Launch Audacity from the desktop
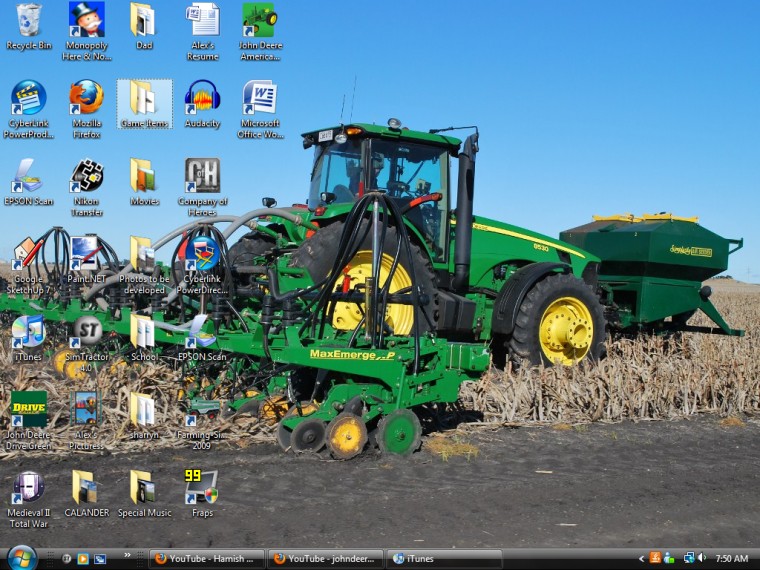 [x=203, y=104]
